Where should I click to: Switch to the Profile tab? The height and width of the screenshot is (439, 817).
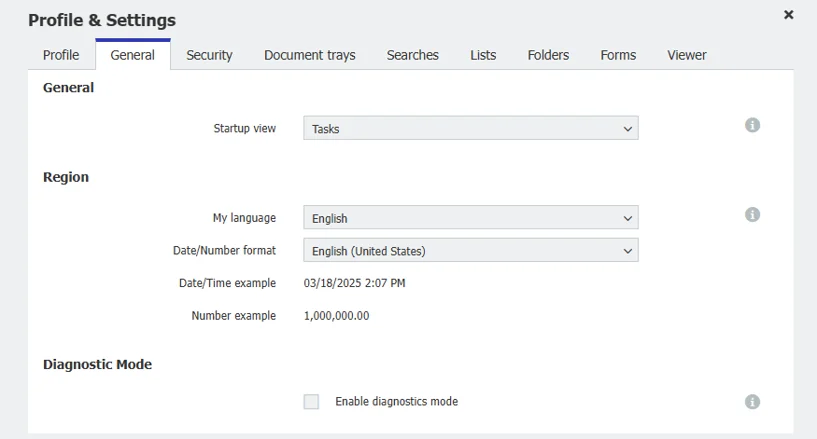pos(61,55)
